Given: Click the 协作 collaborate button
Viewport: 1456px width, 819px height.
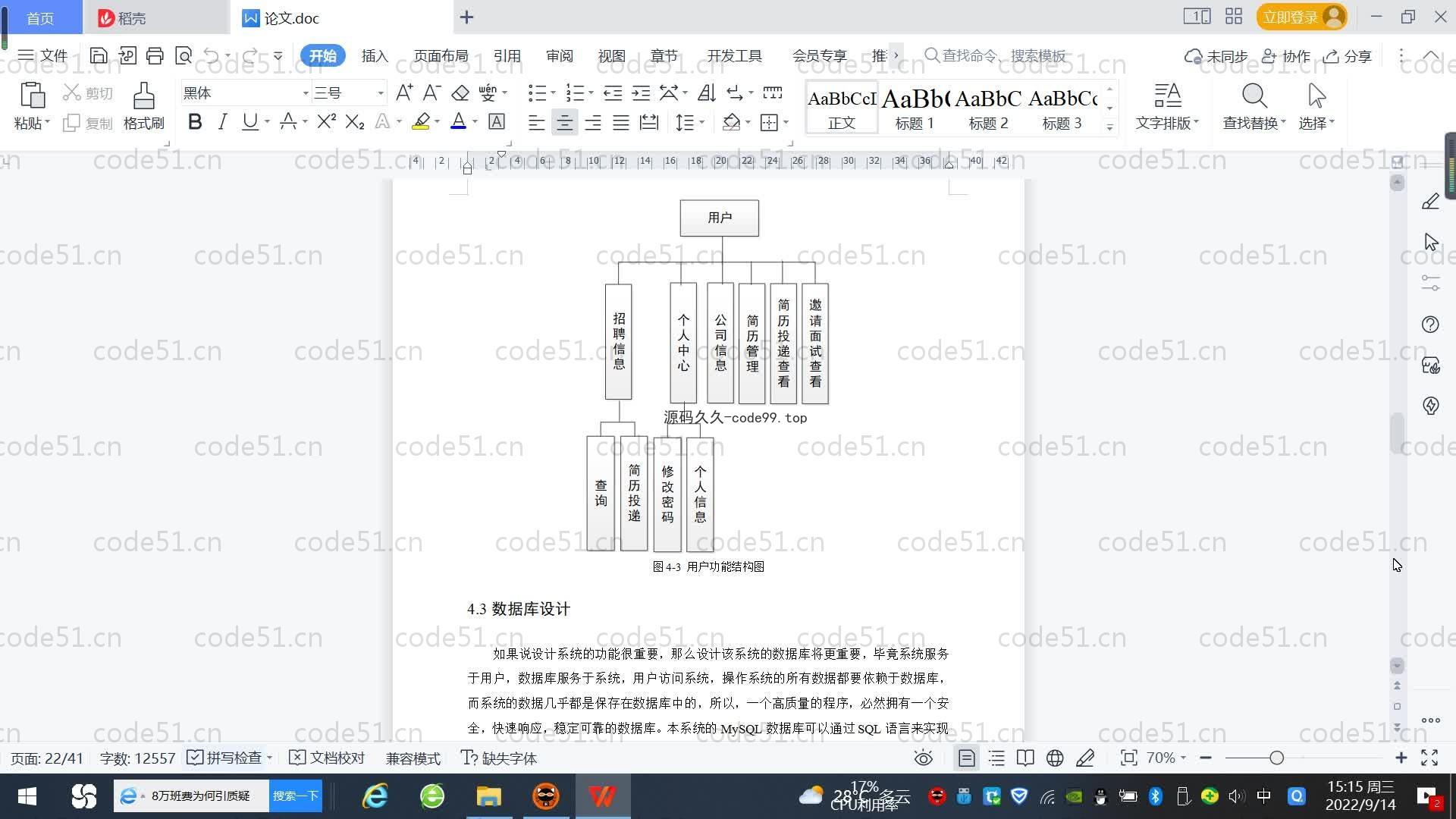Looking at the screenshot, I should tap(1286, 56).
